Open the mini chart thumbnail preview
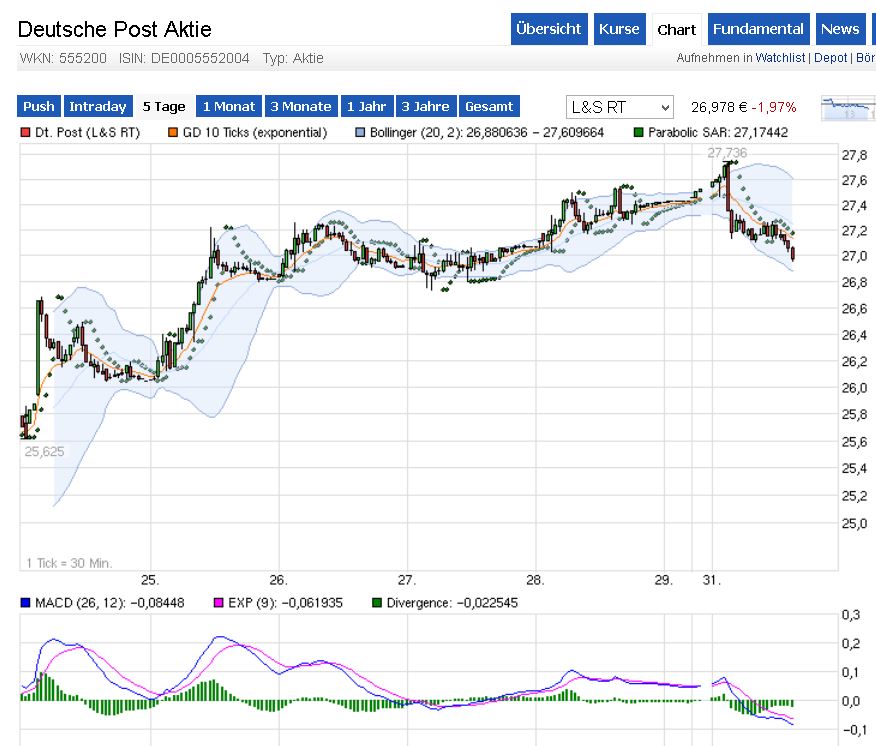876x746 pixels. click(x=847, y=107)
